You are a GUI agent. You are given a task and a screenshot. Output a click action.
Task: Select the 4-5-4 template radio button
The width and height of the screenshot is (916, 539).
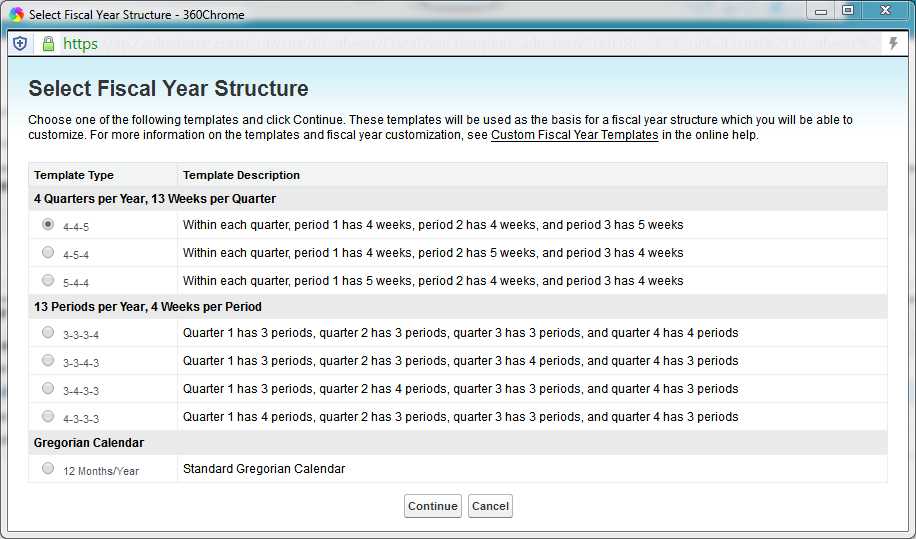48,252
